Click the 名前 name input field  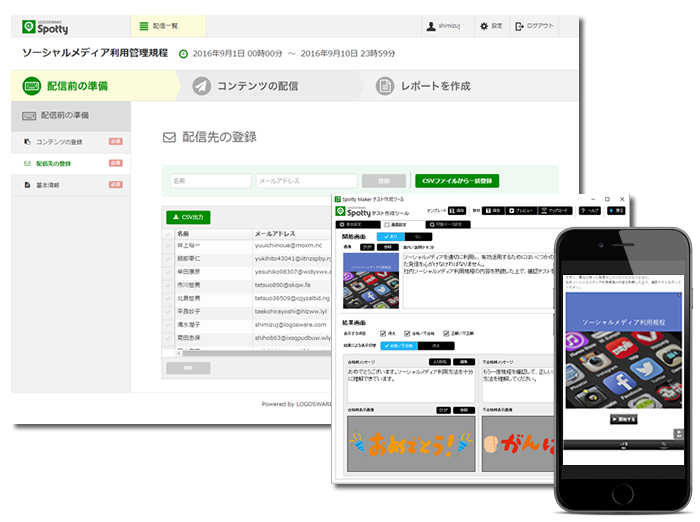click(x=210, y=181)
